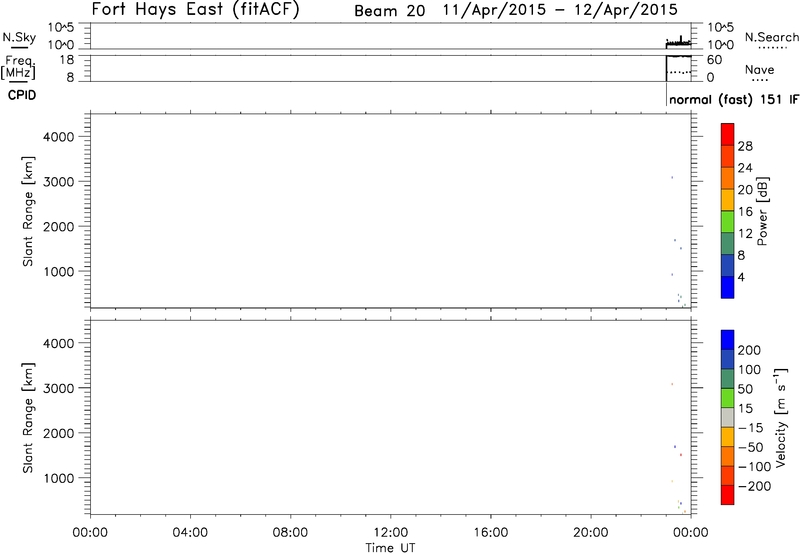800x554 pixels.
Task: Click the 'N.Sky' axis label
Action: click(x=19, y=37)
